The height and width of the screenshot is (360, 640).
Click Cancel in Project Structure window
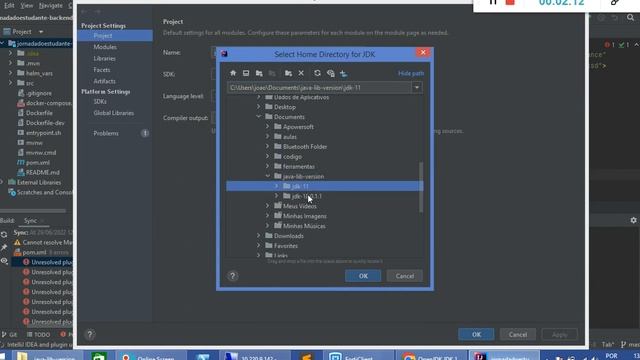point(518,334)
